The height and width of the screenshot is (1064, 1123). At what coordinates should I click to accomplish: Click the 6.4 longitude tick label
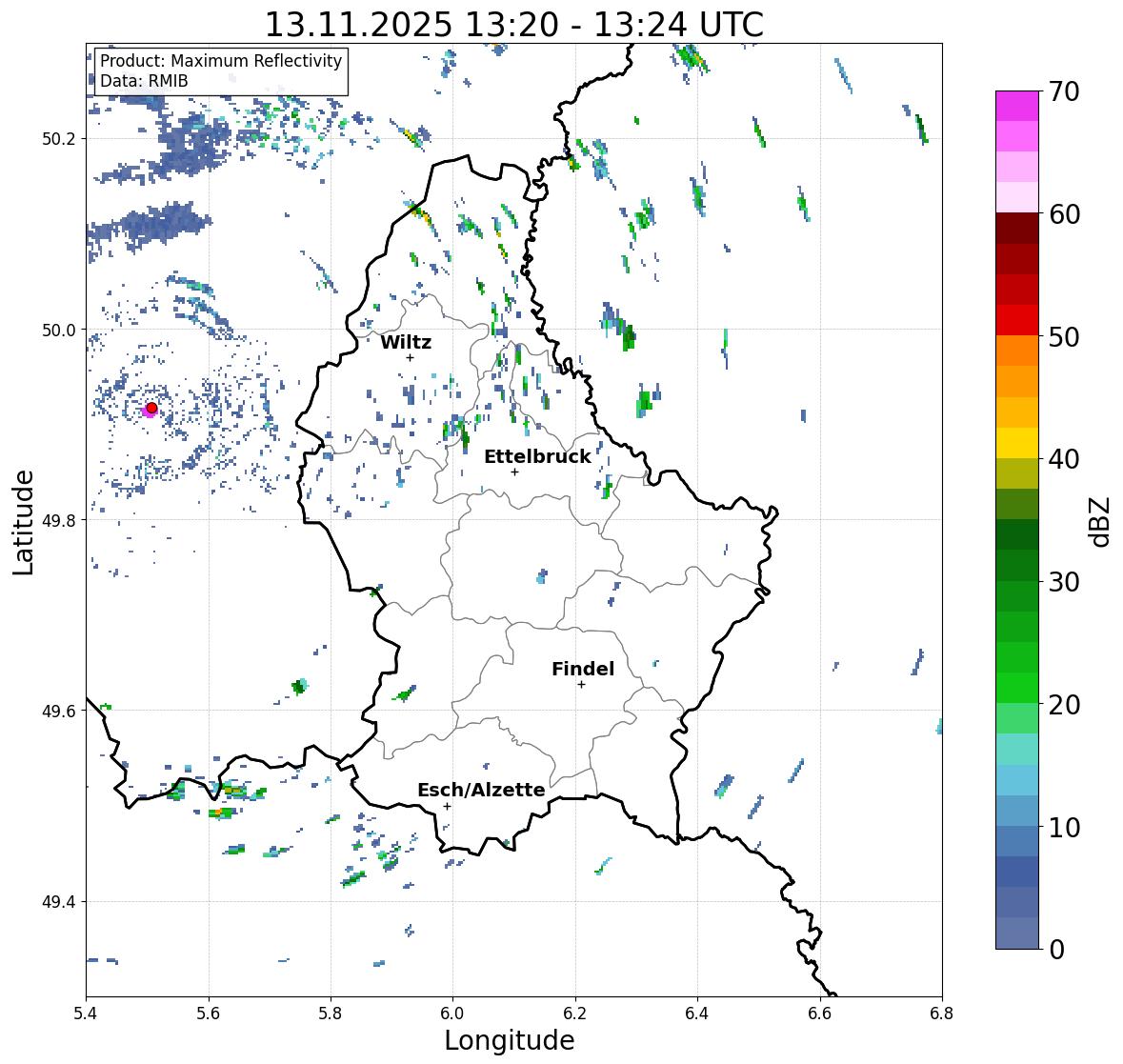(x=697, y=1014)
